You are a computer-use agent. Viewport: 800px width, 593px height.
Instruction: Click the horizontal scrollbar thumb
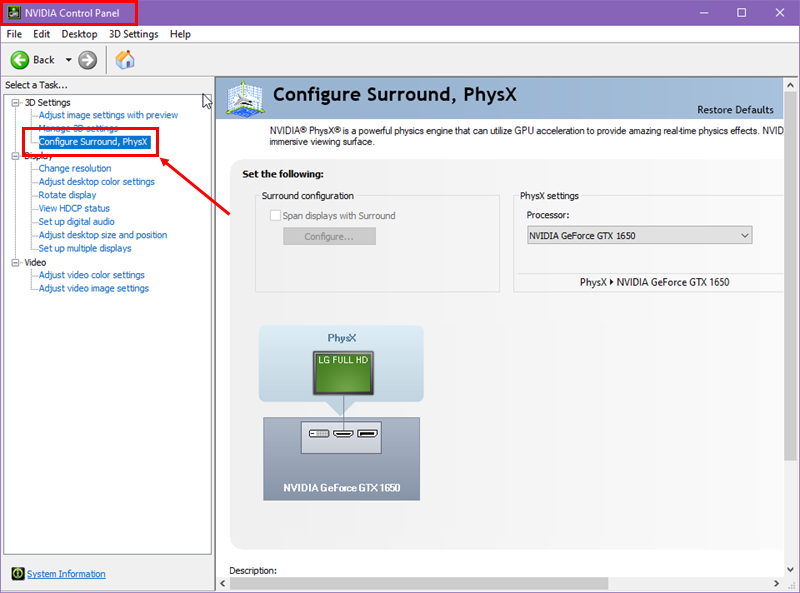(x=418, y=583)
